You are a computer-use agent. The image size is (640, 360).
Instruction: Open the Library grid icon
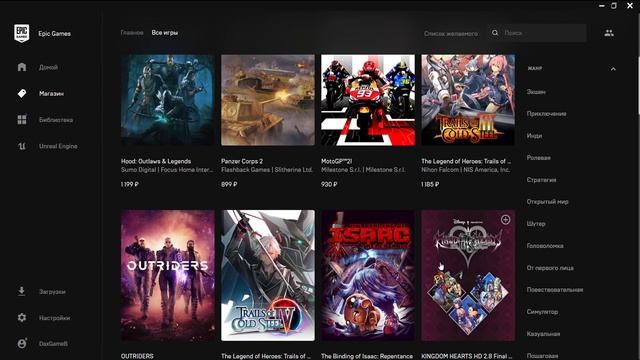(x=22, y=120)
